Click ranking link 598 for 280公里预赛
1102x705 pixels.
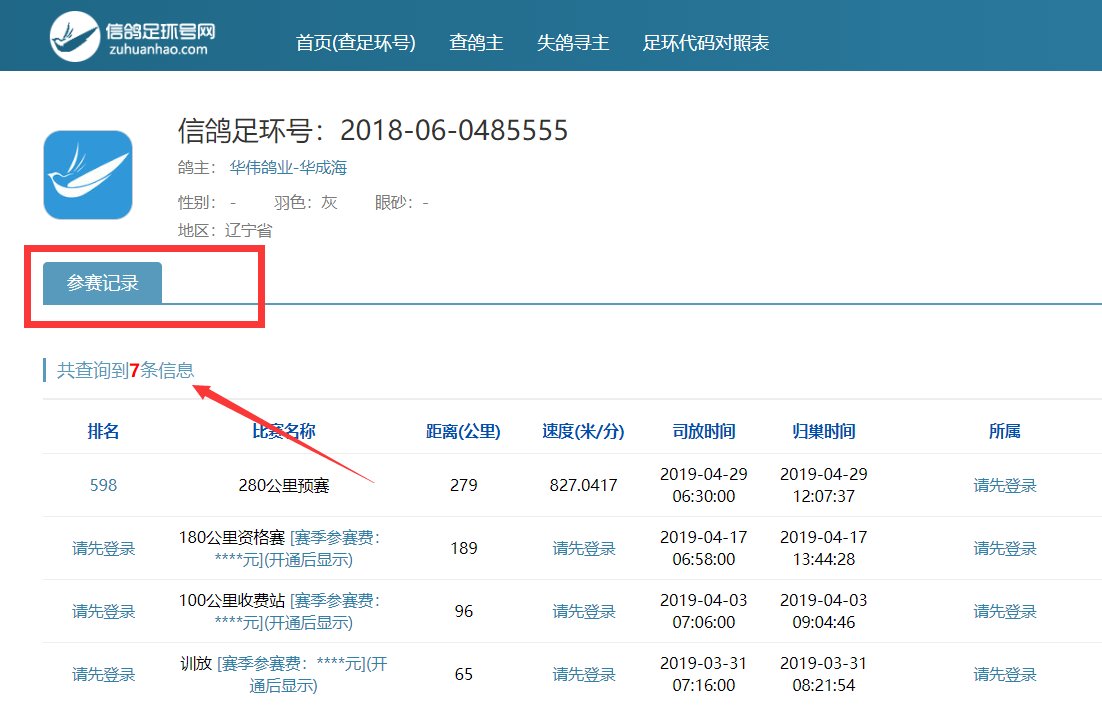point(103,485)
